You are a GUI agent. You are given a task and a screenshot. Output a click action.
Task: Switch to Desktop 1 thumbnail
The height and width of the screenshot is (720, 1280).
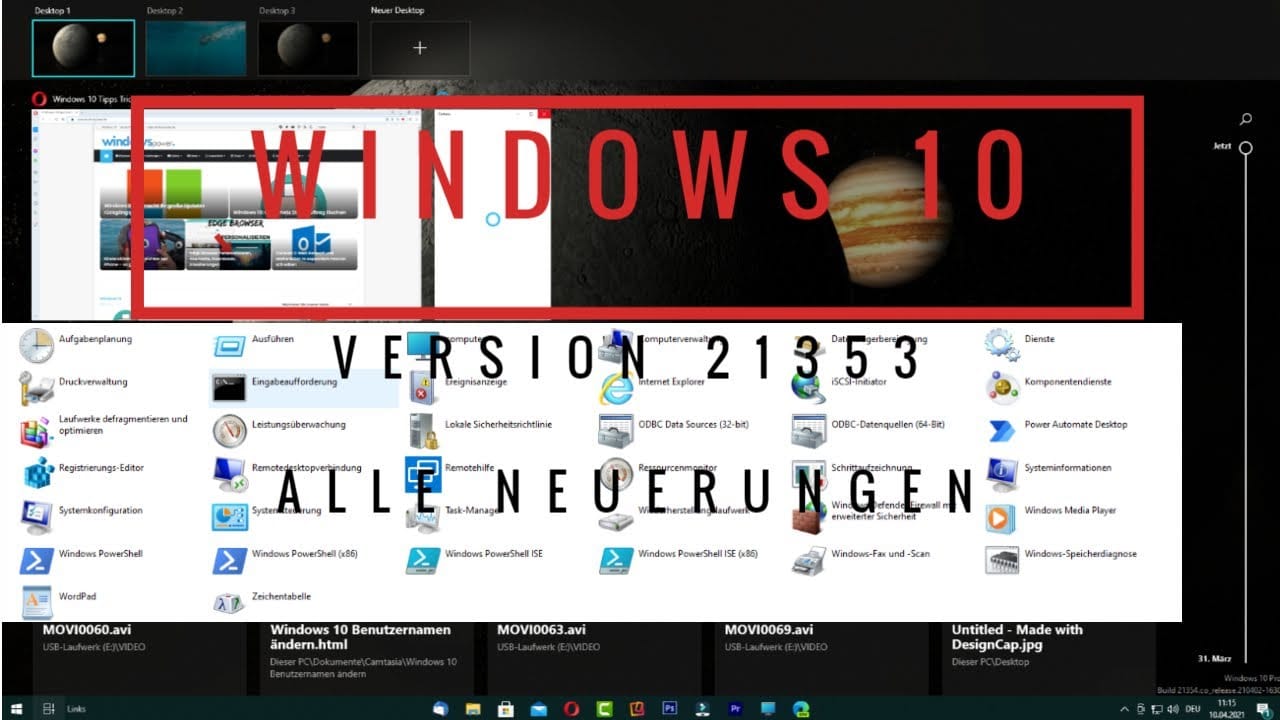point(83,48)
